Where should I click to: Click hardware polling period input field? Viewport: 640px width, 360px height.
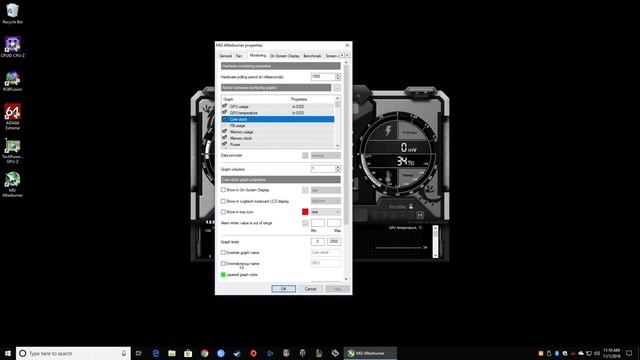(322, 77)
